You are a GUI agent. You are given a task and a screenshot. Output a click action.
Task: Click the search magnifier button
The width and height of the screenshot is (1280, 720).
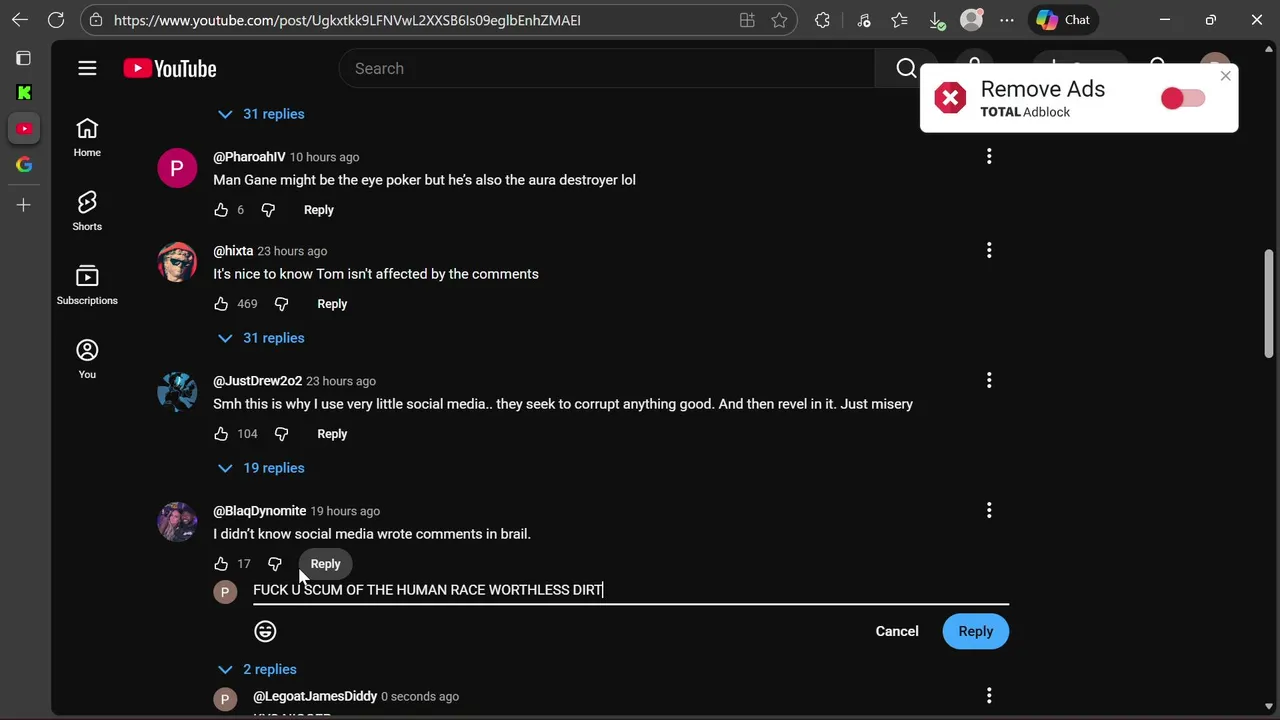click(x=906, y=68)
